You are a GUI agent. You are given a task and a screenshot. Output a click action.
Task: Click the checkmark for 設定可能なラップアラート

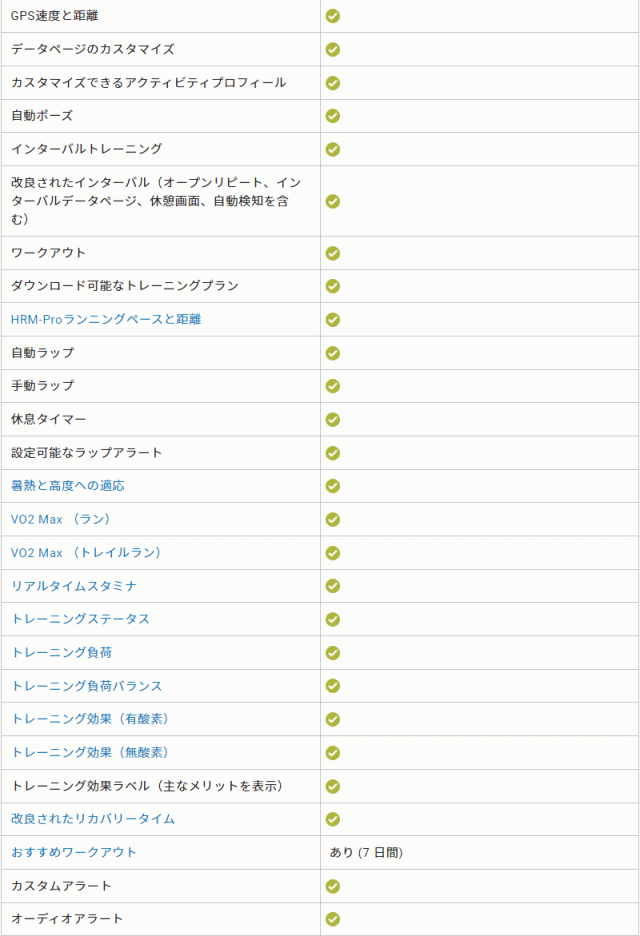(x=333, y=453)
